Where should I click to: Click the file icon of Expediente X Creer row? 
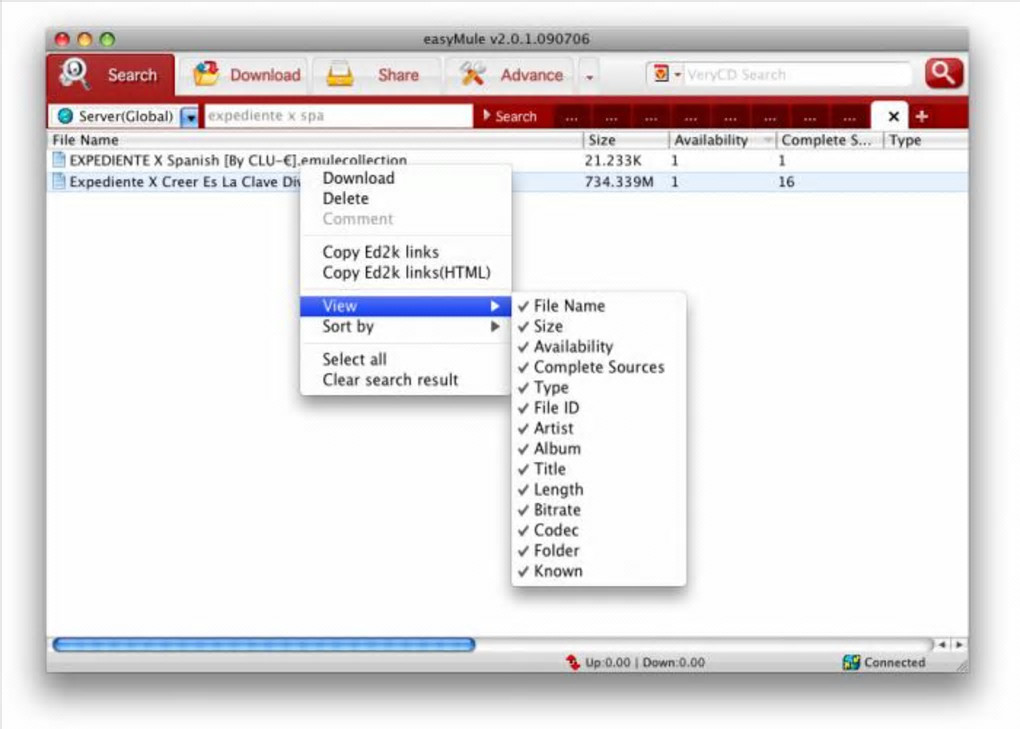click(x=59, y=181)
